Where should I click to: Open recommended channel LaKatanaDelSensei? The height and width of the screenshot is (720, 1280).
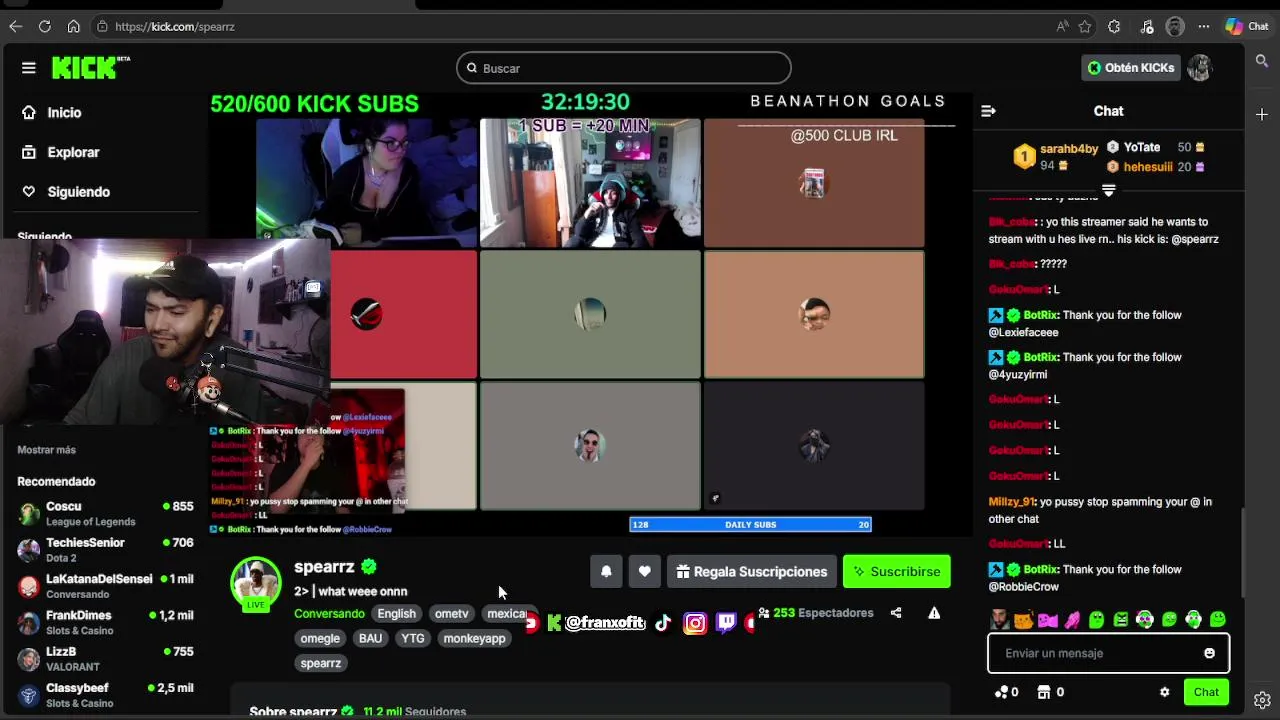(x=105, y=586)
